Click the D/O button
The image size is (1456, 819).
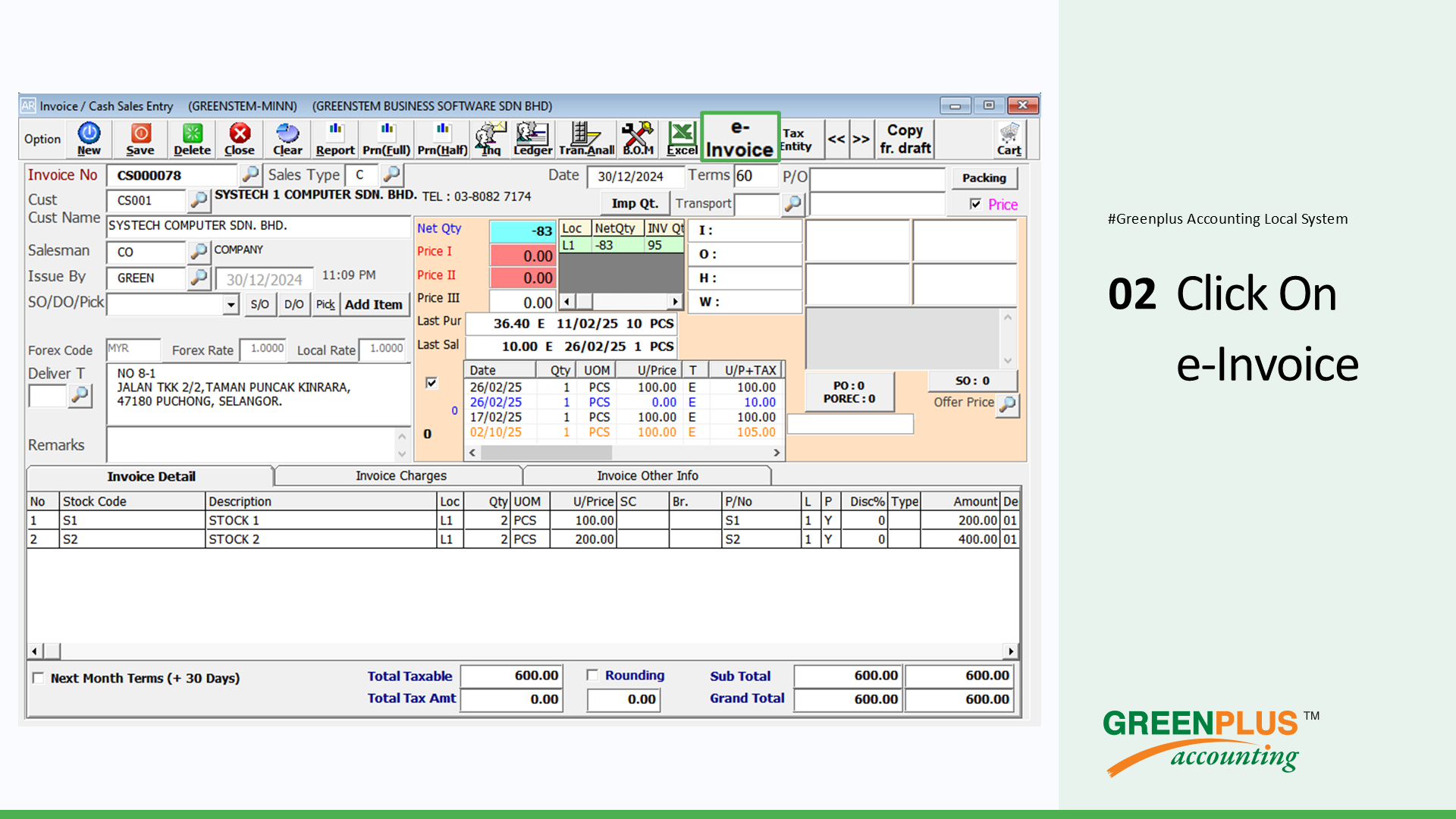point(293,304)
